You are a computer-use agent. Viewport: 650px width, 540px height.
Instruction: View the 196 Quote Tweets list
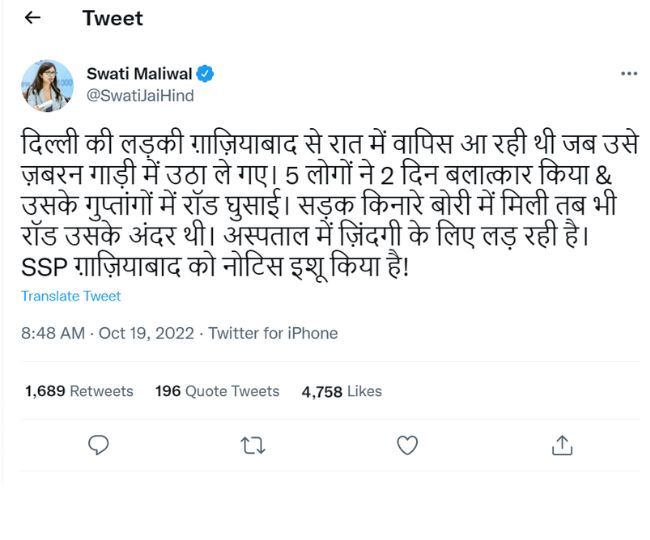[x=218, y=391]
